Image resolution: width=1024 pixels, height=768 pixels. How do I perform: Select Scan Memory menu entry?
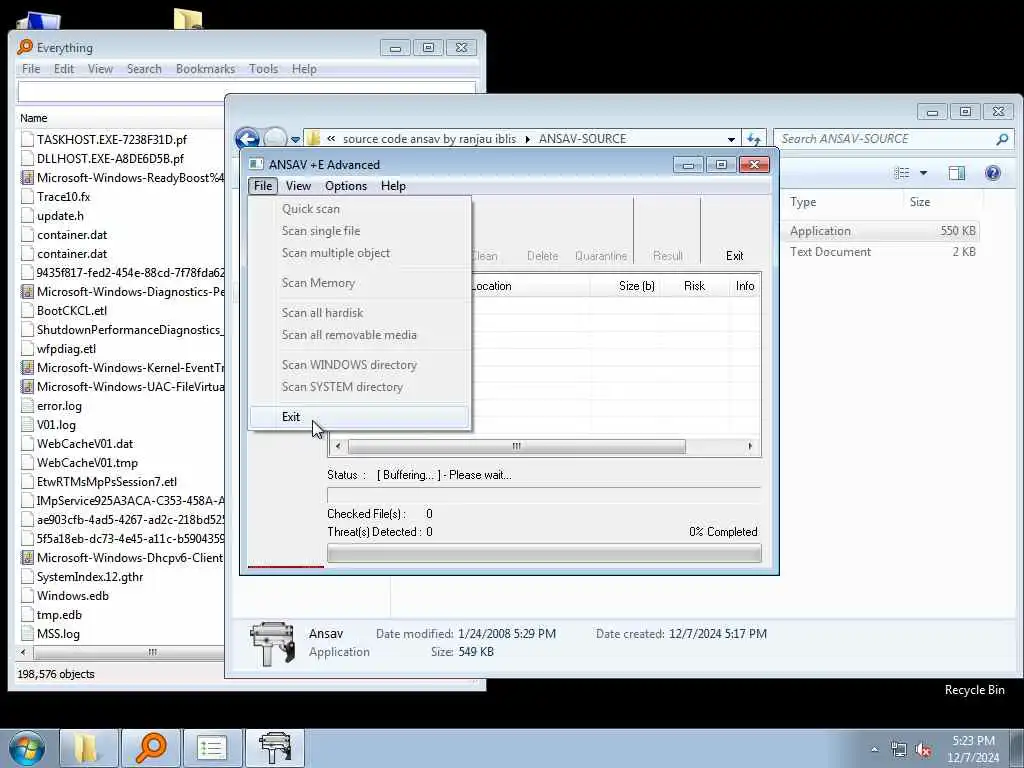[x=359, y=283]
